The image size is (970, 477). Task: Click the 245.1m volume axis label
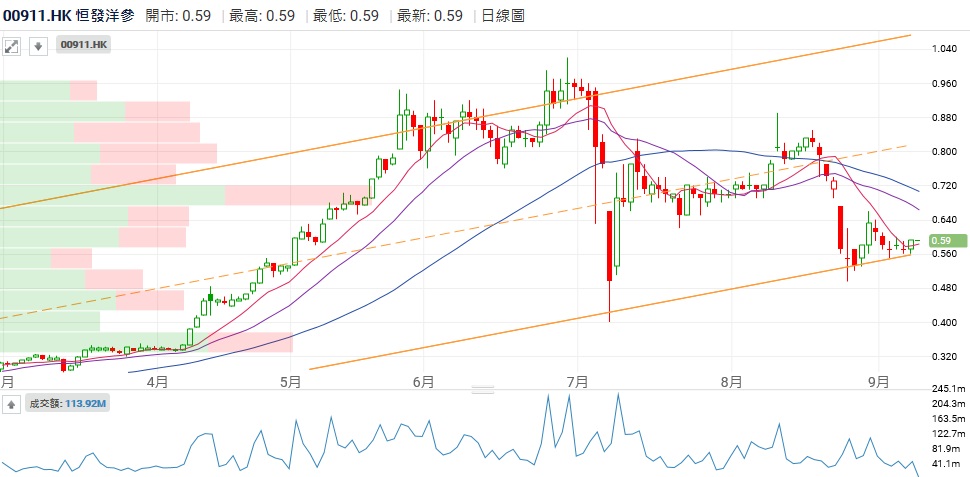[x=947, y=388]
